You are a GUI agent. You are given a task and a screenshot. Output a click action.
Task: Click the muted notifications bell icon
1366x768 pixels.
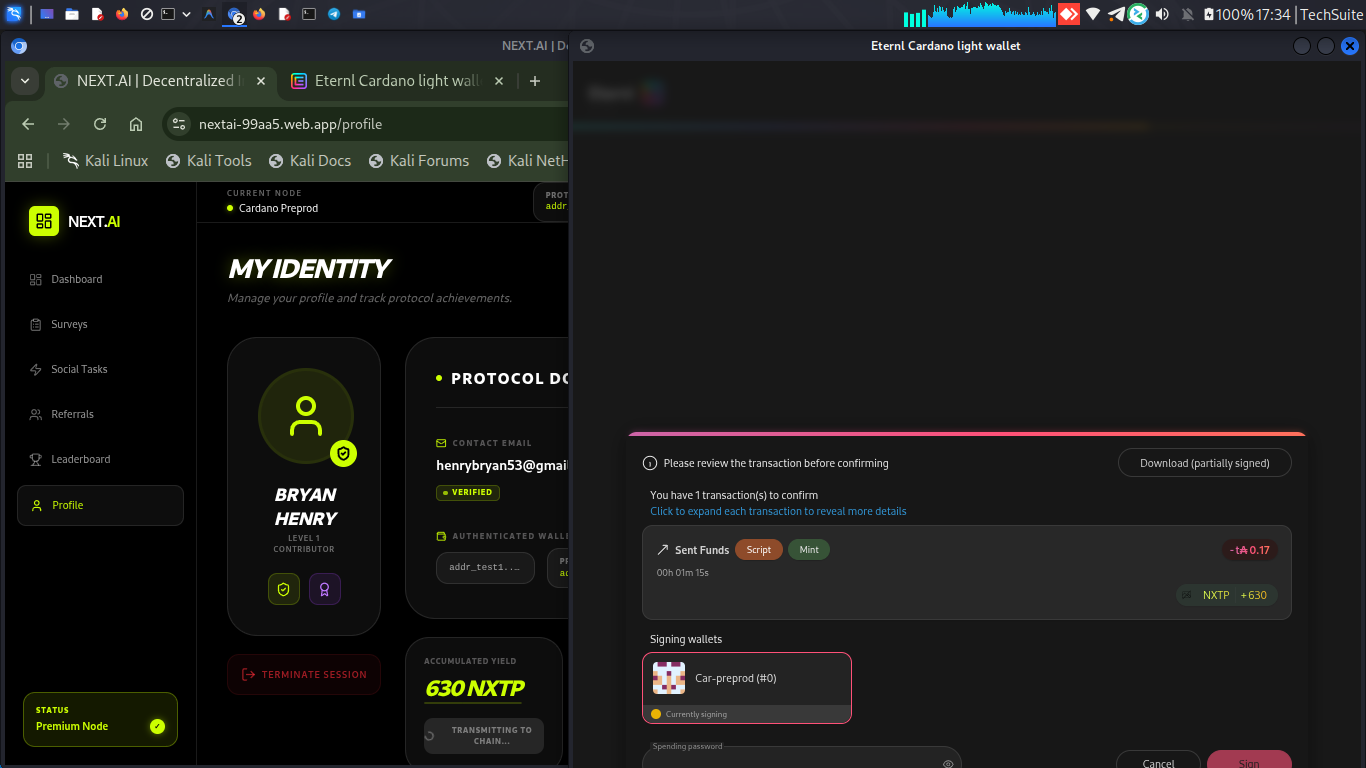coord(1188,14)
